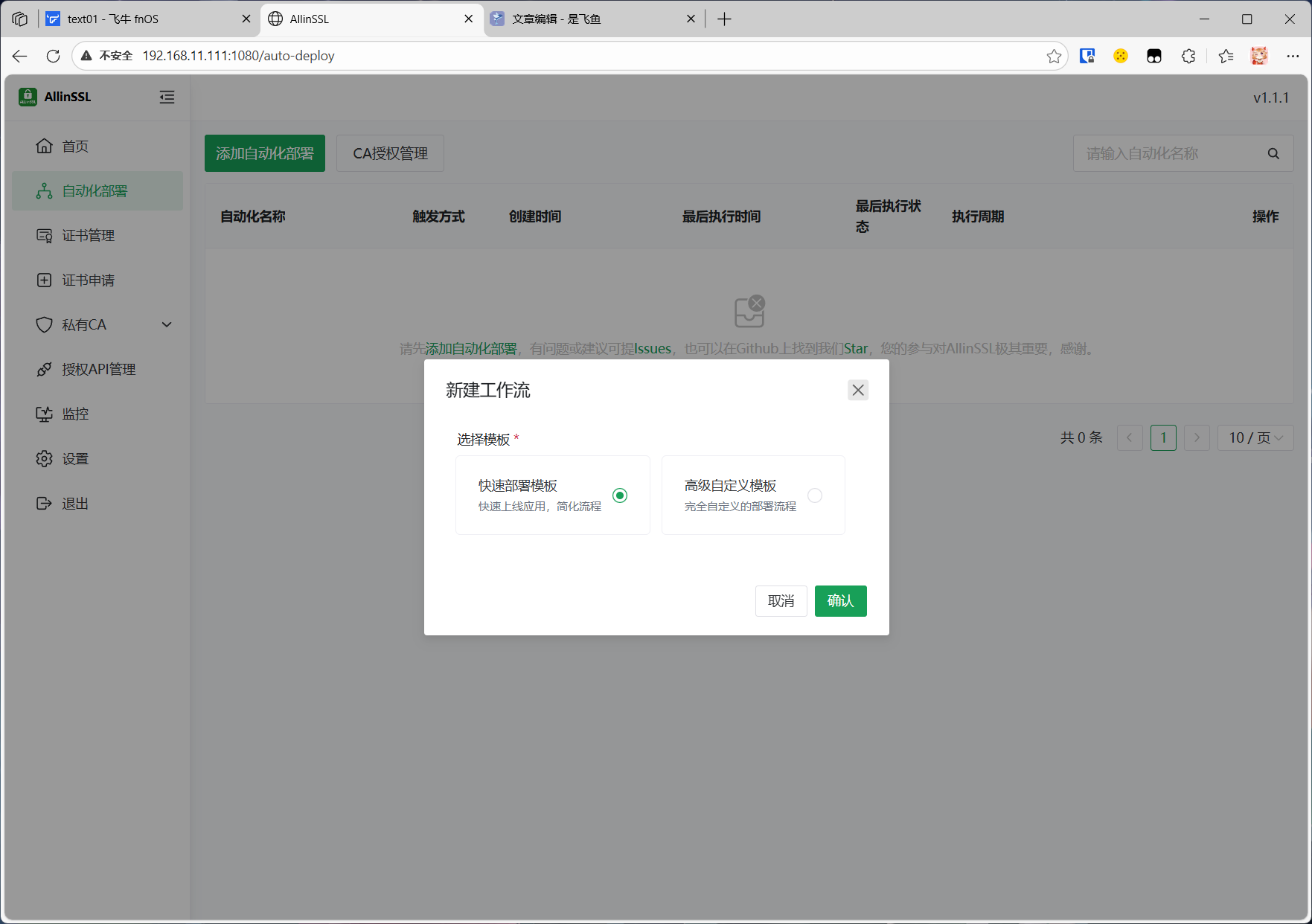Select the 高级自定义模板 radio button
The image size is (1312, 924).
815,495
